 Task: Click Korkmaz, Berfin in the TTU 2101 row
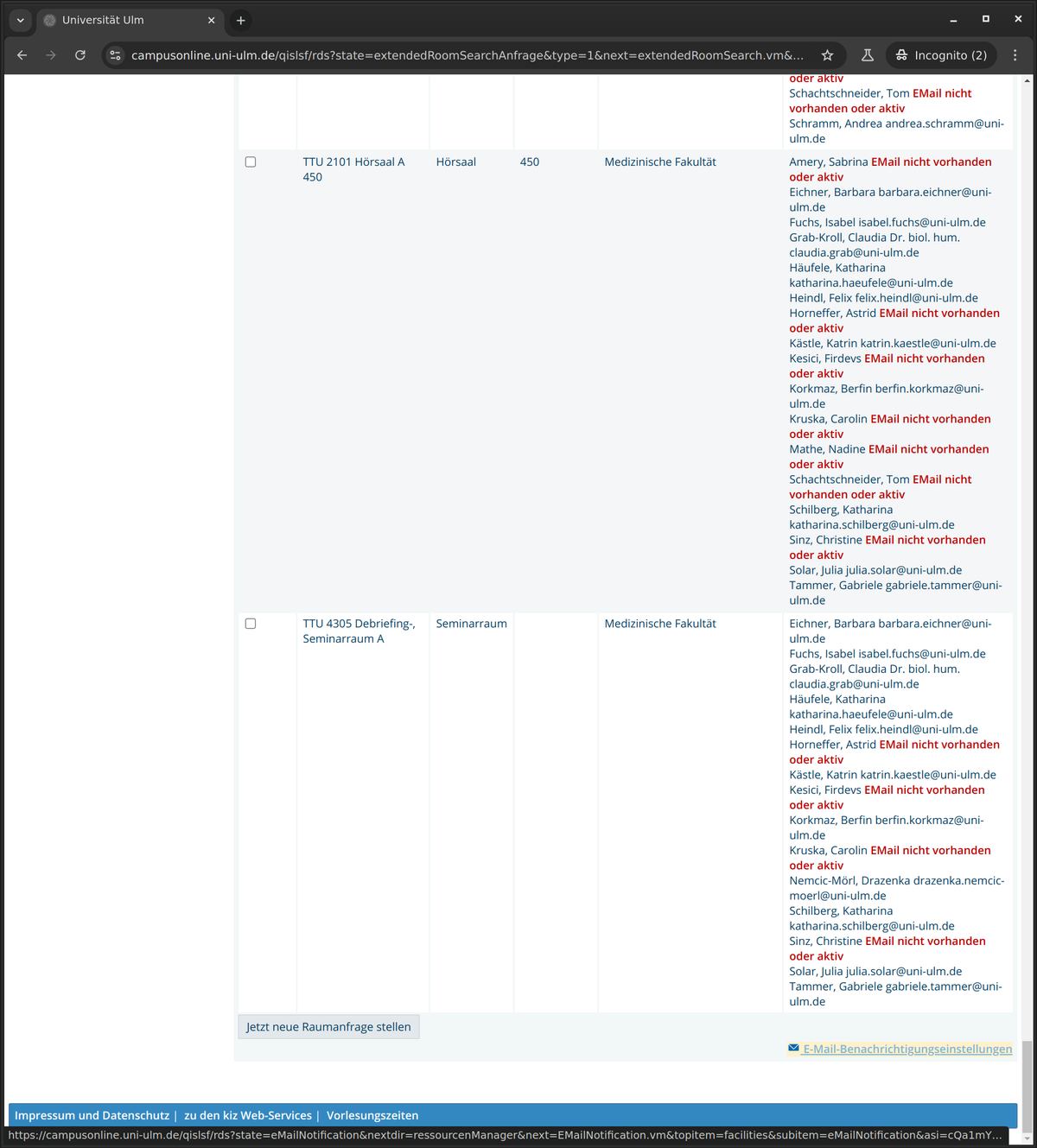point(830,389)
